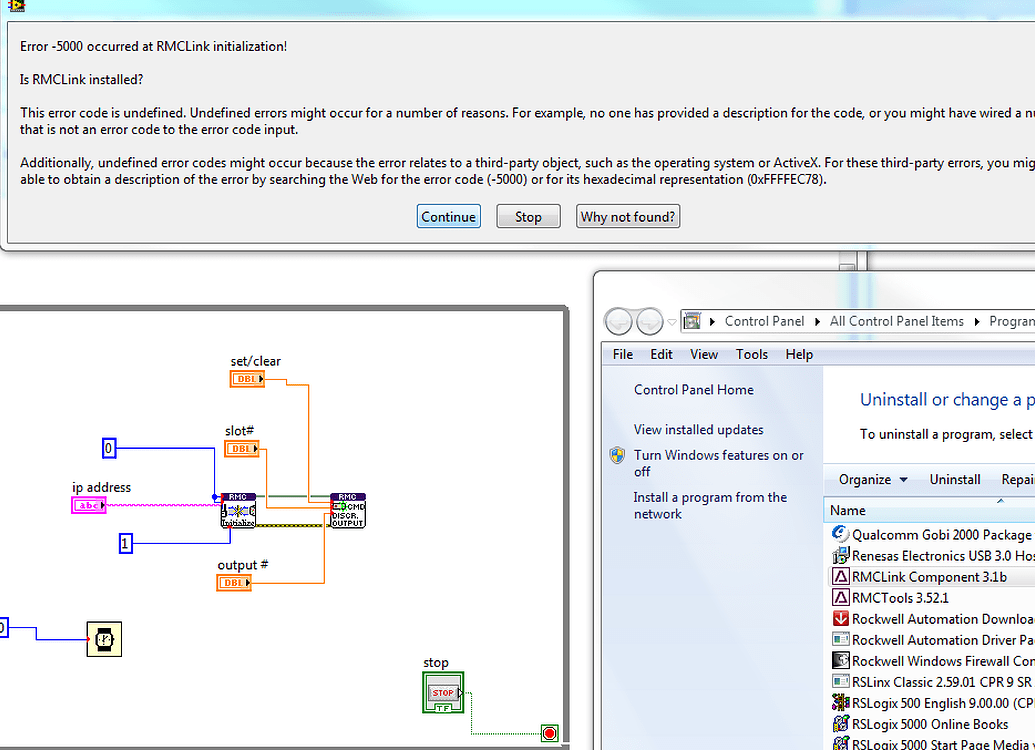Viewport: 1035px width, 750px height.
Task: Open View installed updates link
Action: 700,429
